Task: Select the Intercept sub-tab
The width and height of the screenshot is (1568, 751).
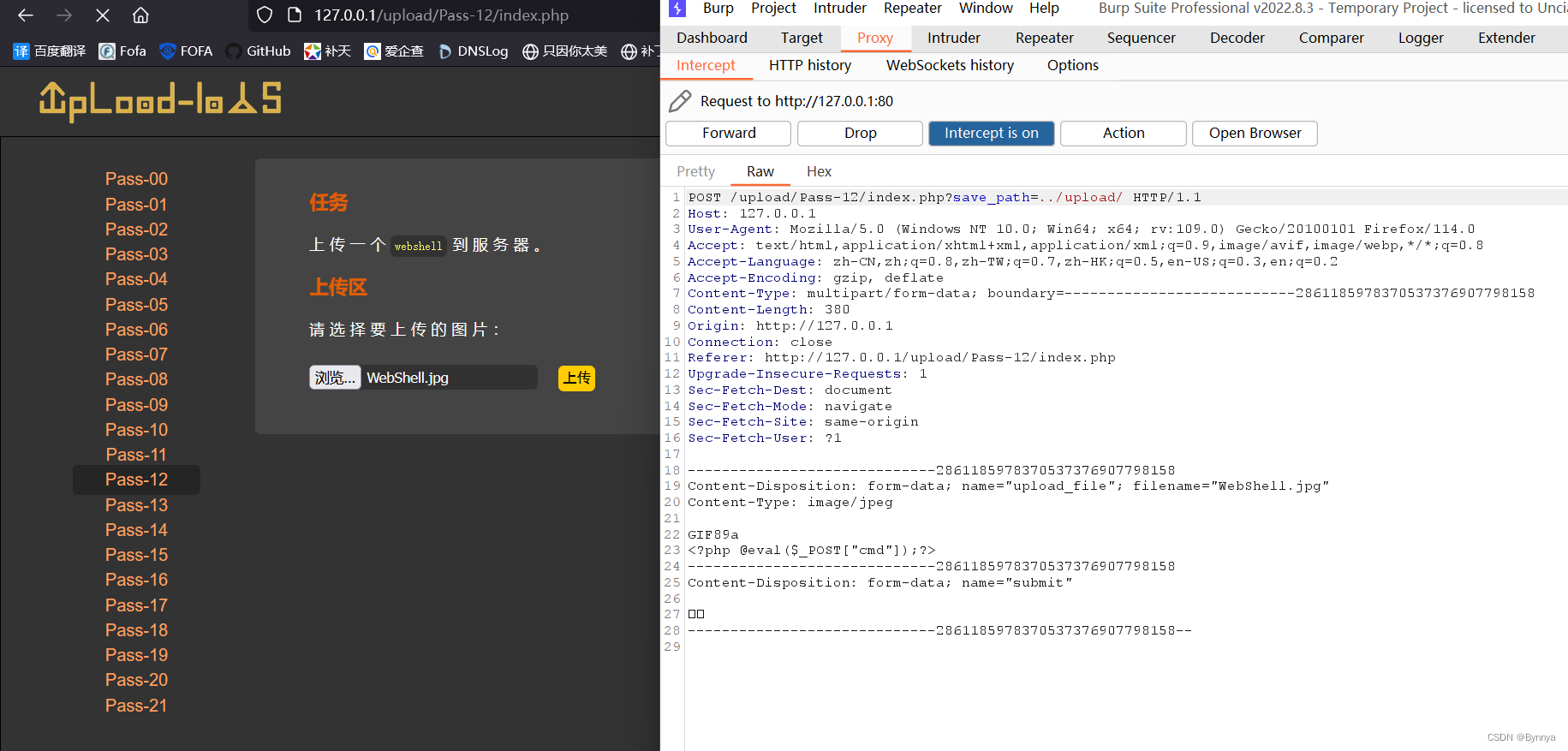Action: click(706, 65)
